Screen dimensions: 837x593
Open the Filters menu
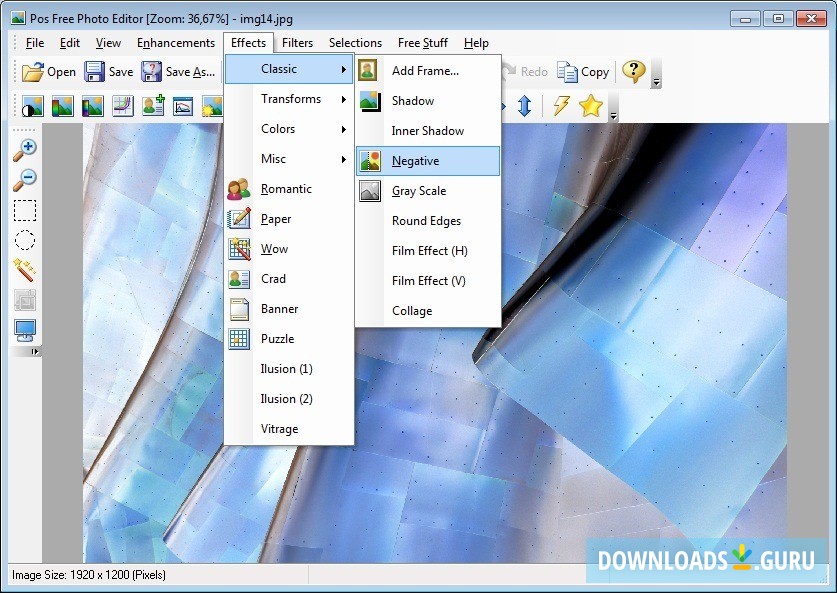point(297,43)
